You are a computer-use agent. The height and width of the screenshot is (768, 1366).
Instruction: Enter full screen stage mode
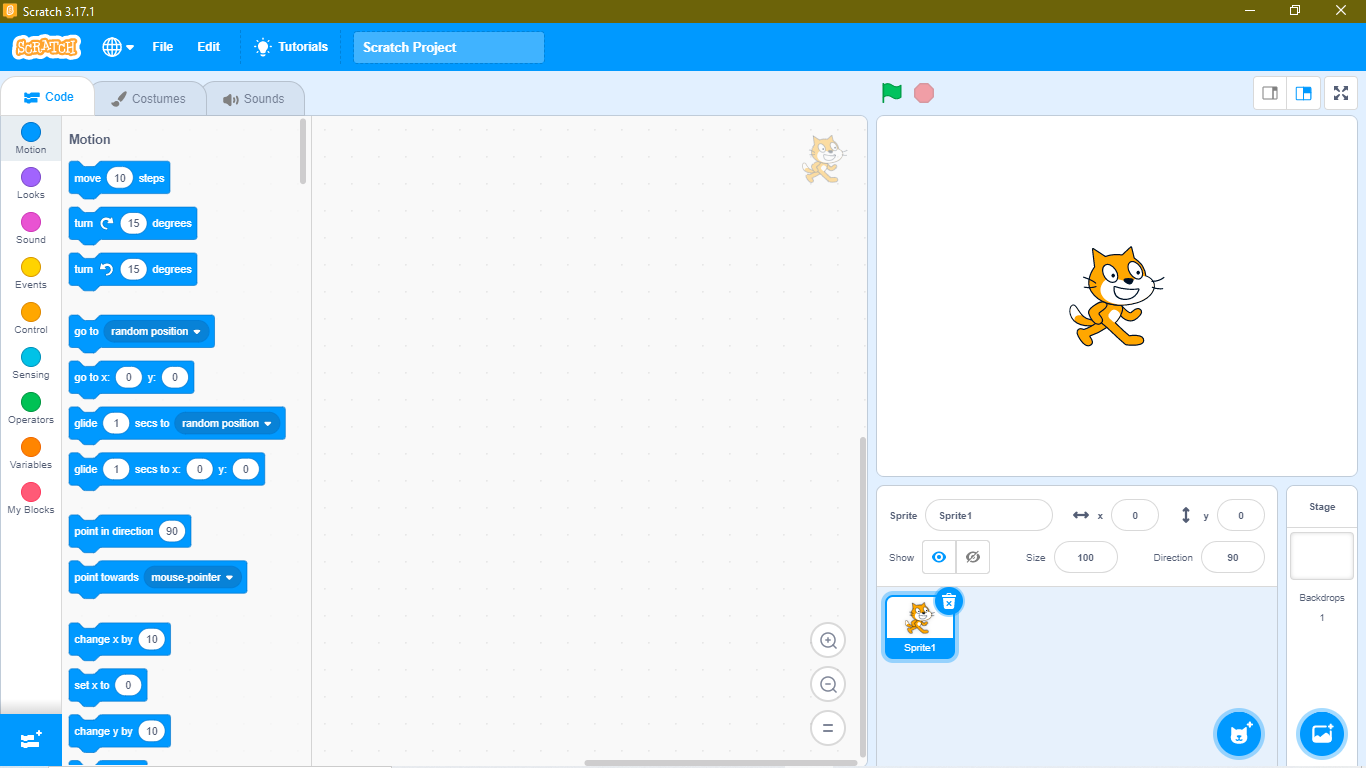pyautogui.click(x=1341, y=93)
